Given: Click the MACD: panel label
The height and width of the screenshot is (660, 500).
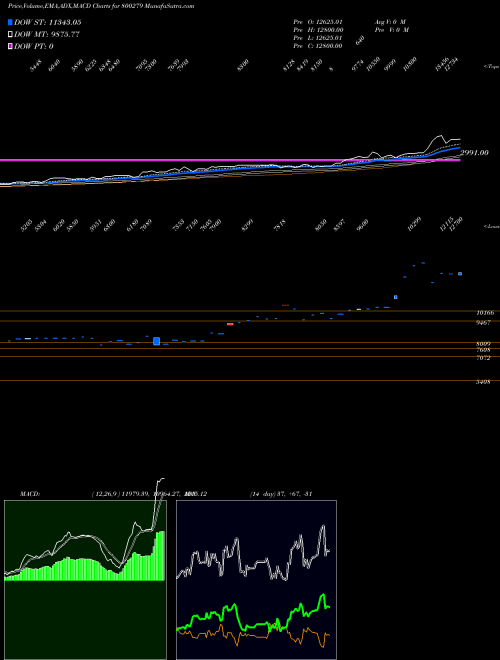Looking at the screenshot, I should [30, 494].
